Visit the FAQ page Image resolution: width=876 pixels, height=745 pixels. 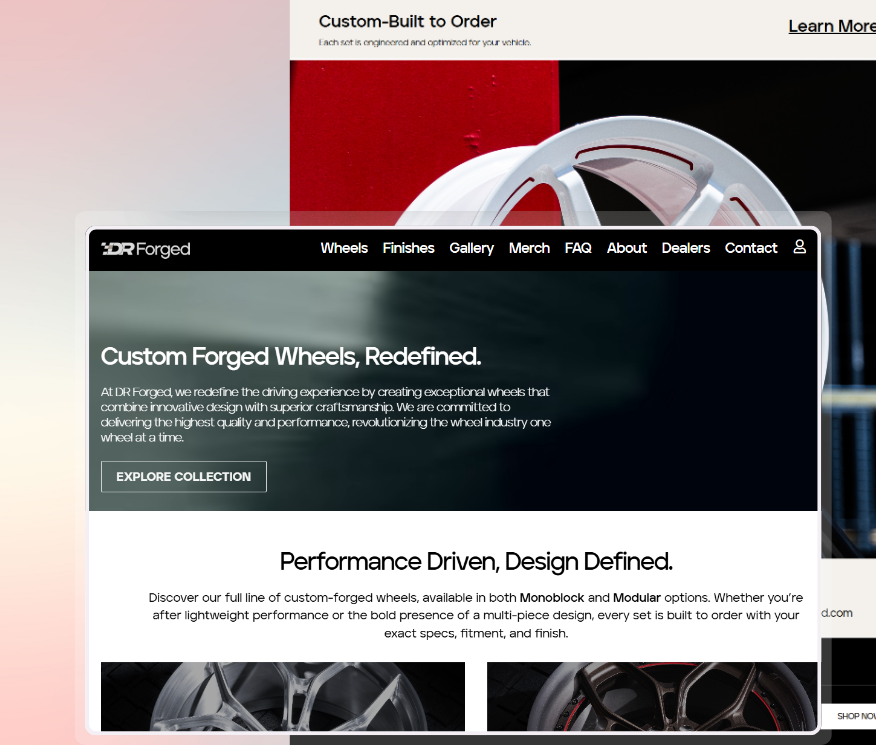[578, 248]
